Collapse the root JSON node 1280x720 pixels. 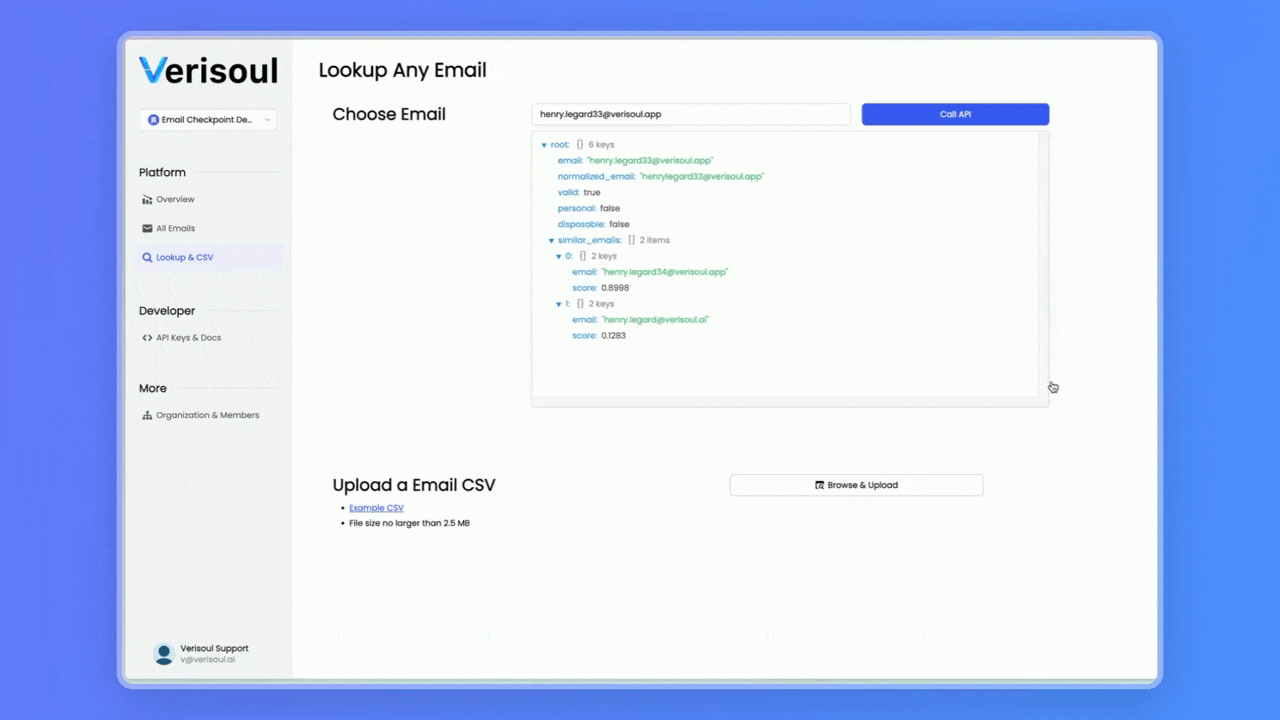click(x=544, y=146)
